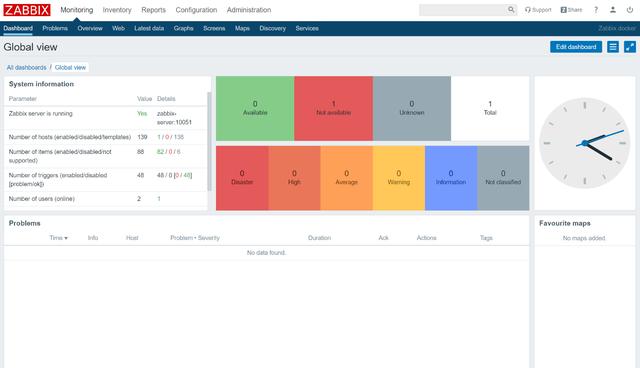This screenshot has width=640, height=368.
Task: Go to the Web submenu
Action: pos(118,28)
